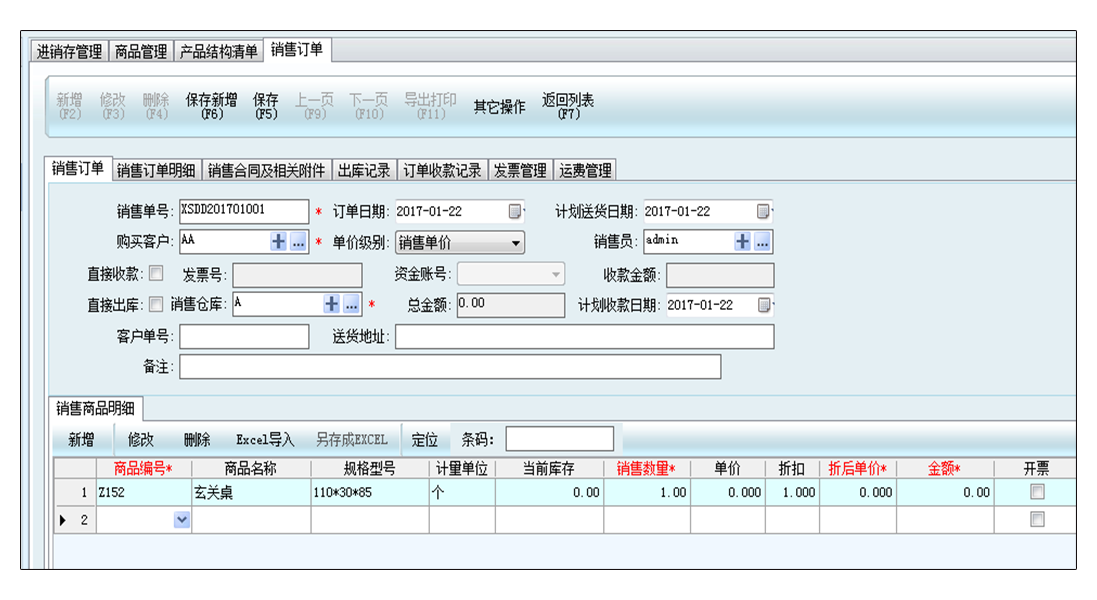Click the ellipsis browse icon beside 购买客户
1097x600 pixels.
[x=298, y=242]
